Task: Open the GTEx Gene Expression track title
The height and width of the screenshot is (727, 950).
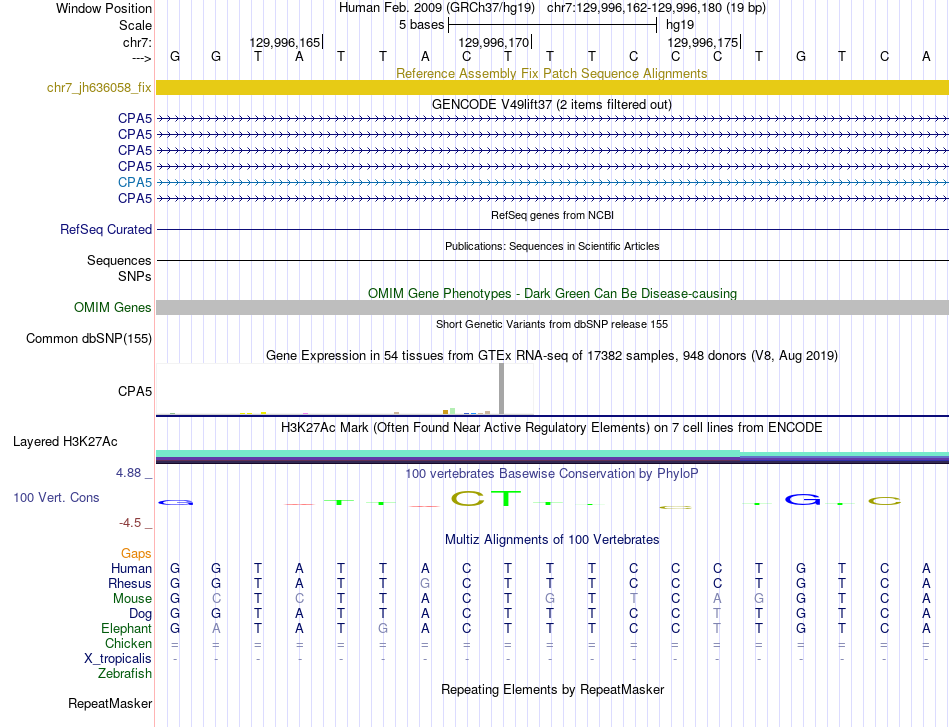Action: (x=552, y=356)
